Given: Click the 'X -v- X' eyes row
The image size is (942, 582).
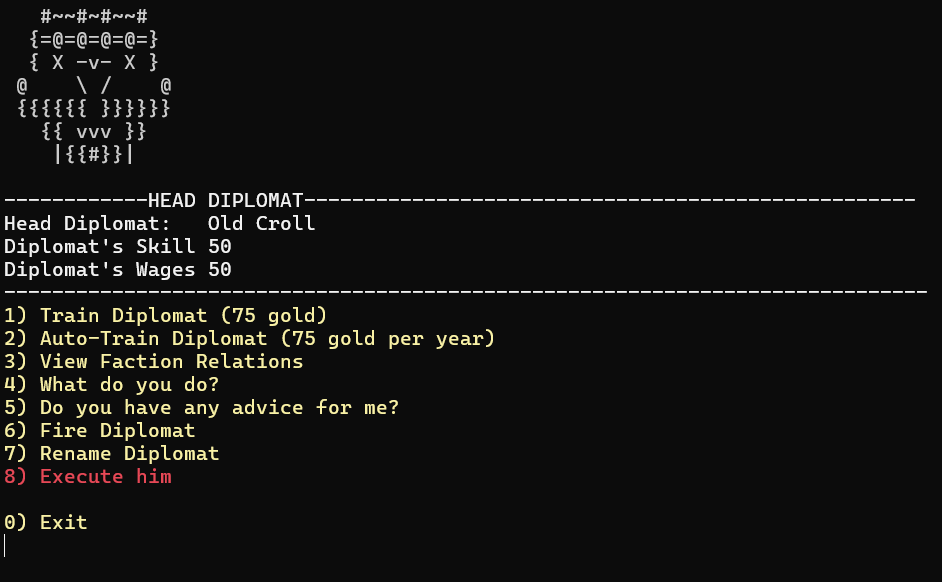Looking at the screenshot, I should click(94, 62).
